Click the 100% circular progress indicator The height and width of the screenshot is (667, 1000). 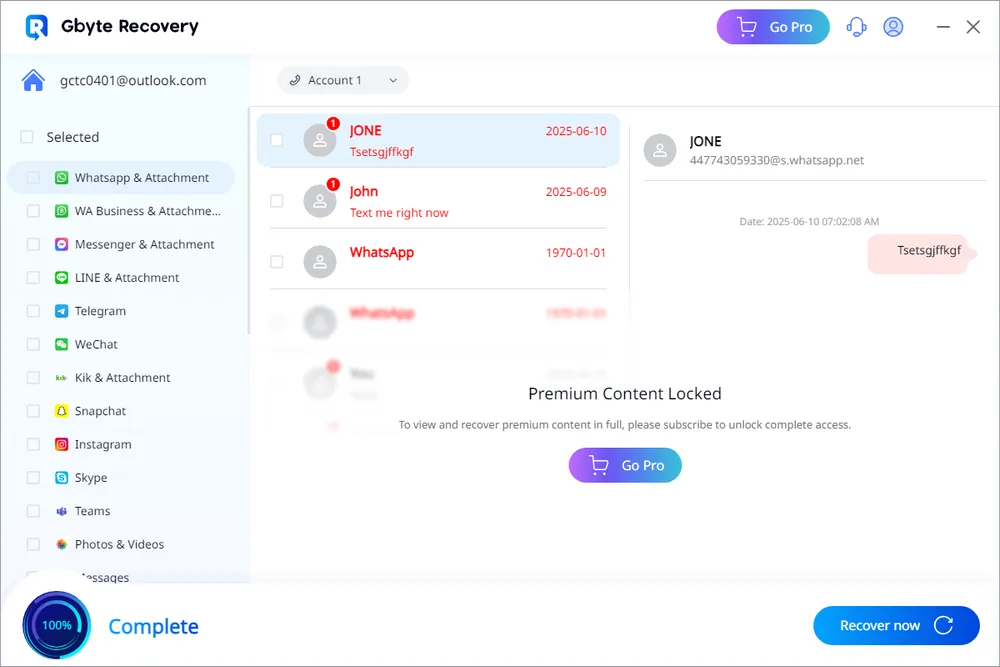coord(56,625)
